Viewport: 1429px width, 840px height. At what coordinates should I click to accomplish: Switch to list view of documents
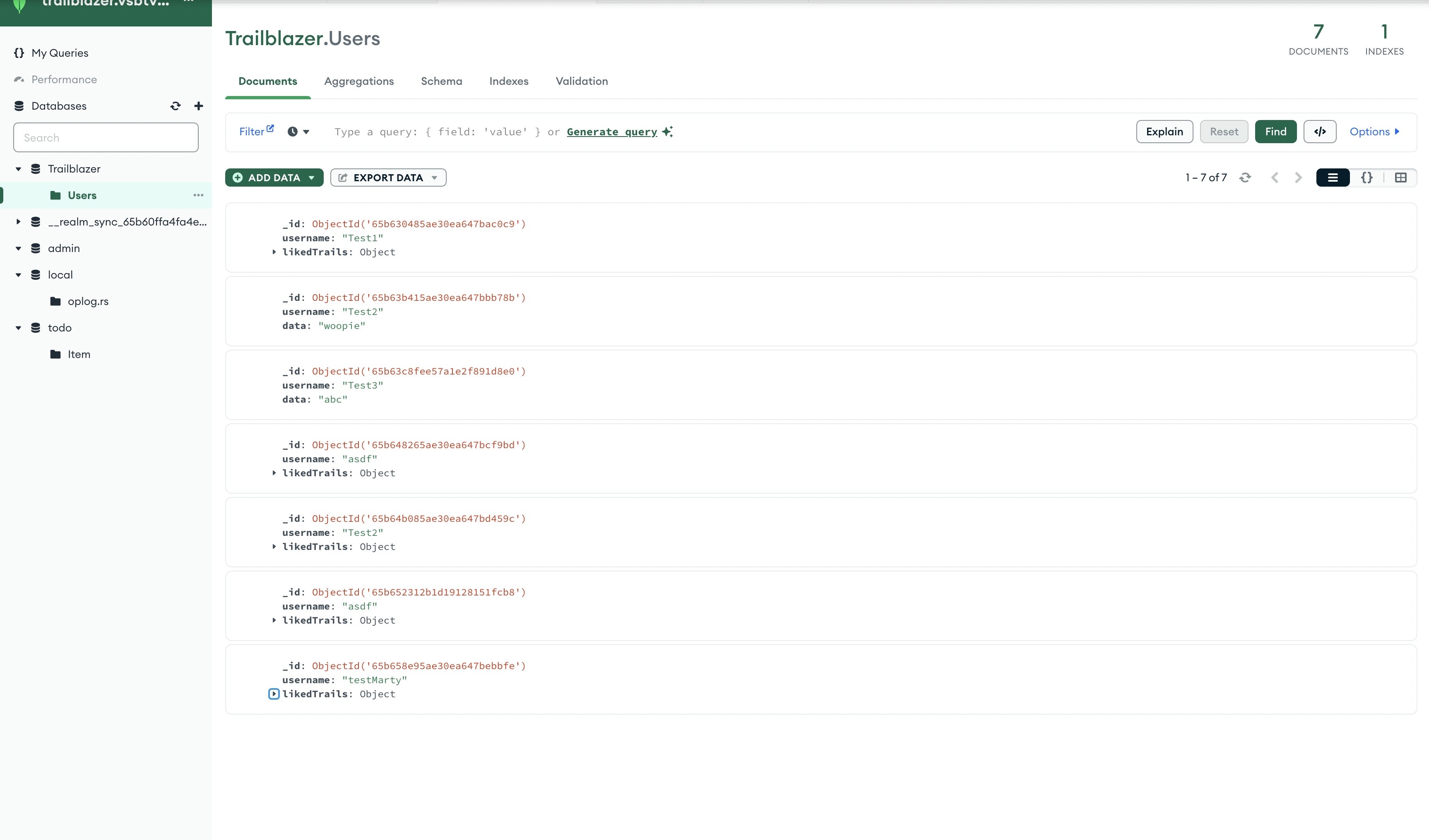[x=1333, y=178]
